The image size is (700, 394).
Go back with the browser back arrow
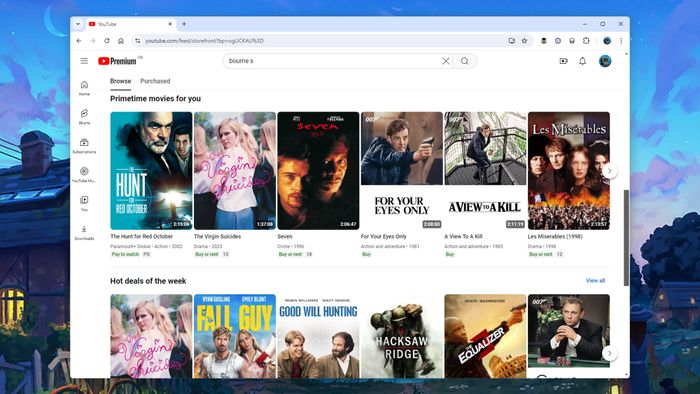(x=79, y=41)
